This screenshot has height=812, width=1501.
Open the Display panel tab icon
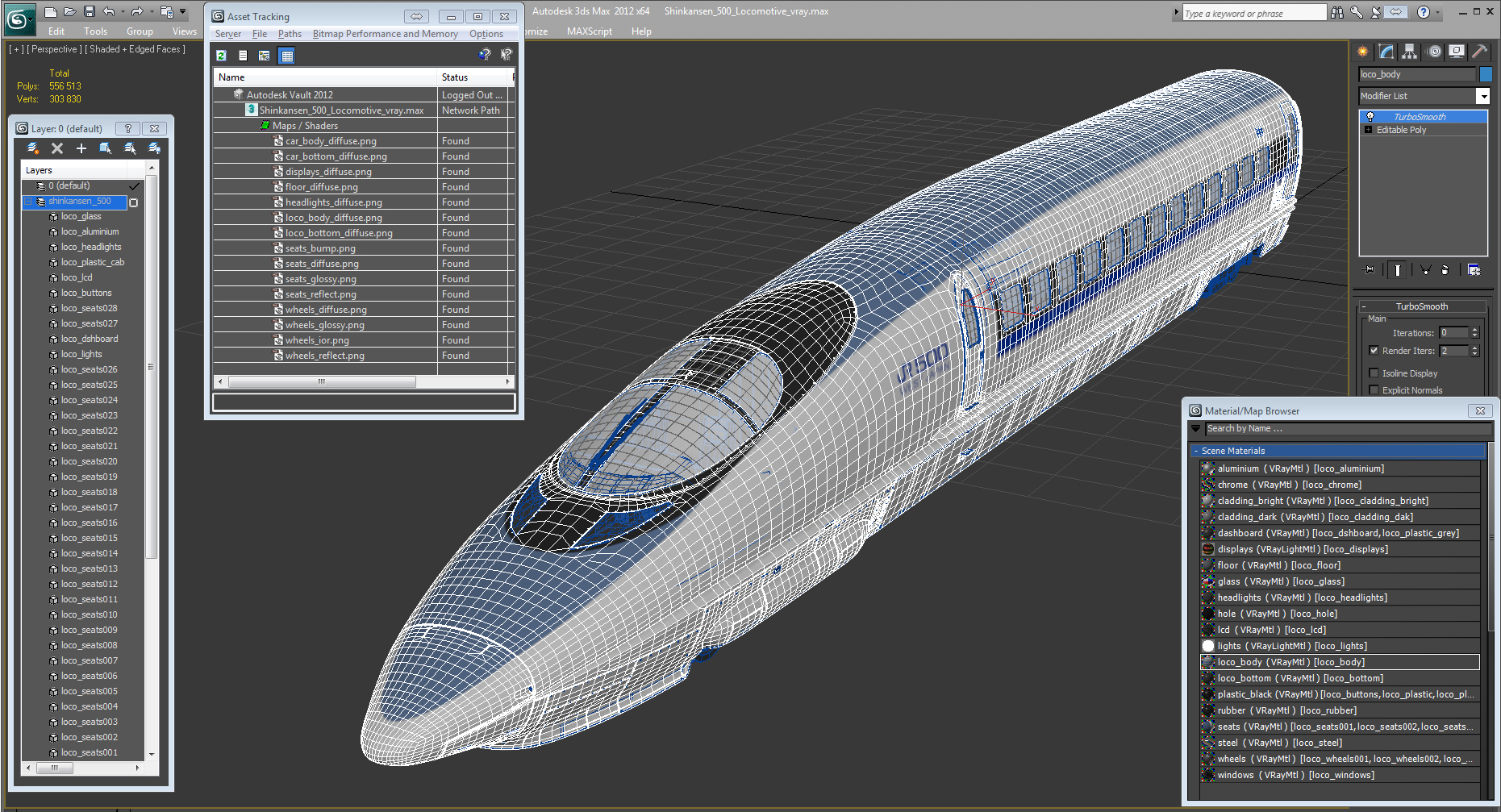click(x=1456, y=52)
